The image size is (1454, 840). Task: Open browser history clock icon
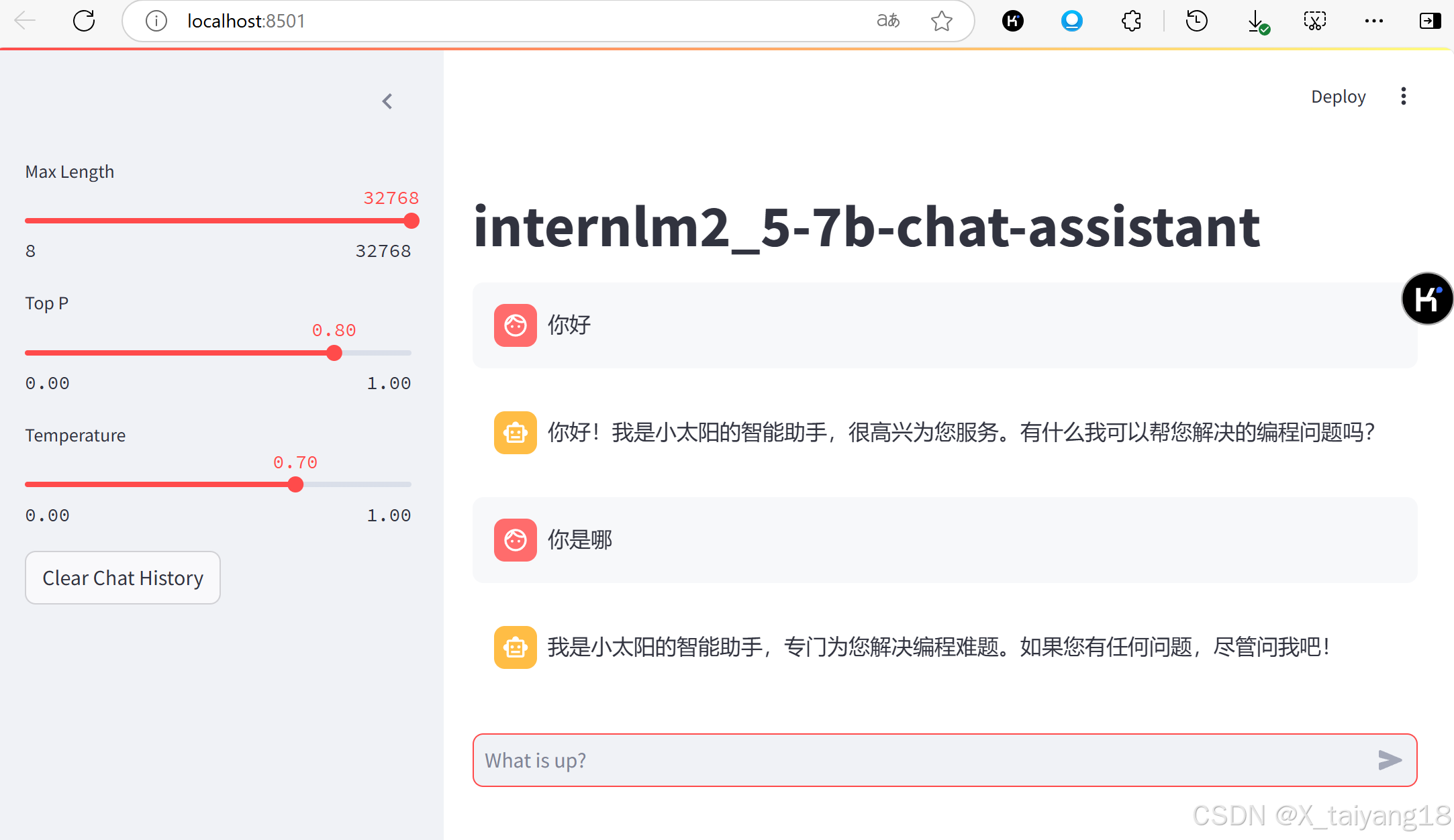[x=1196, y=21]
